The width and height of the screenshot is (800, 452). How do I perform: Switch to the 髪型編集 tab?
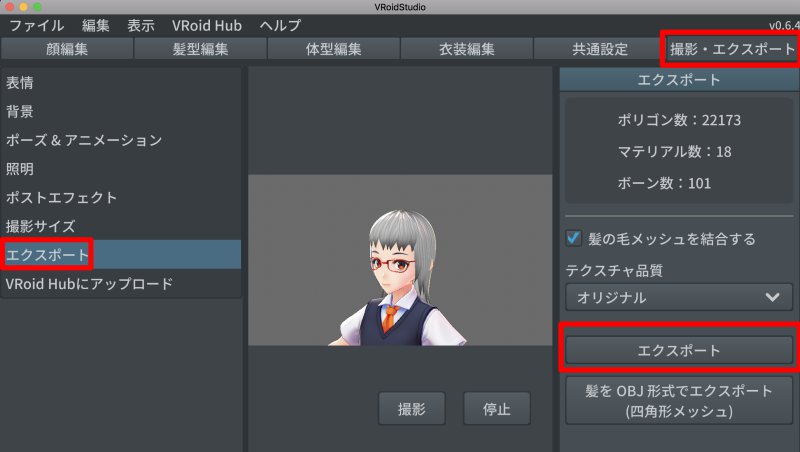[200, 49]
